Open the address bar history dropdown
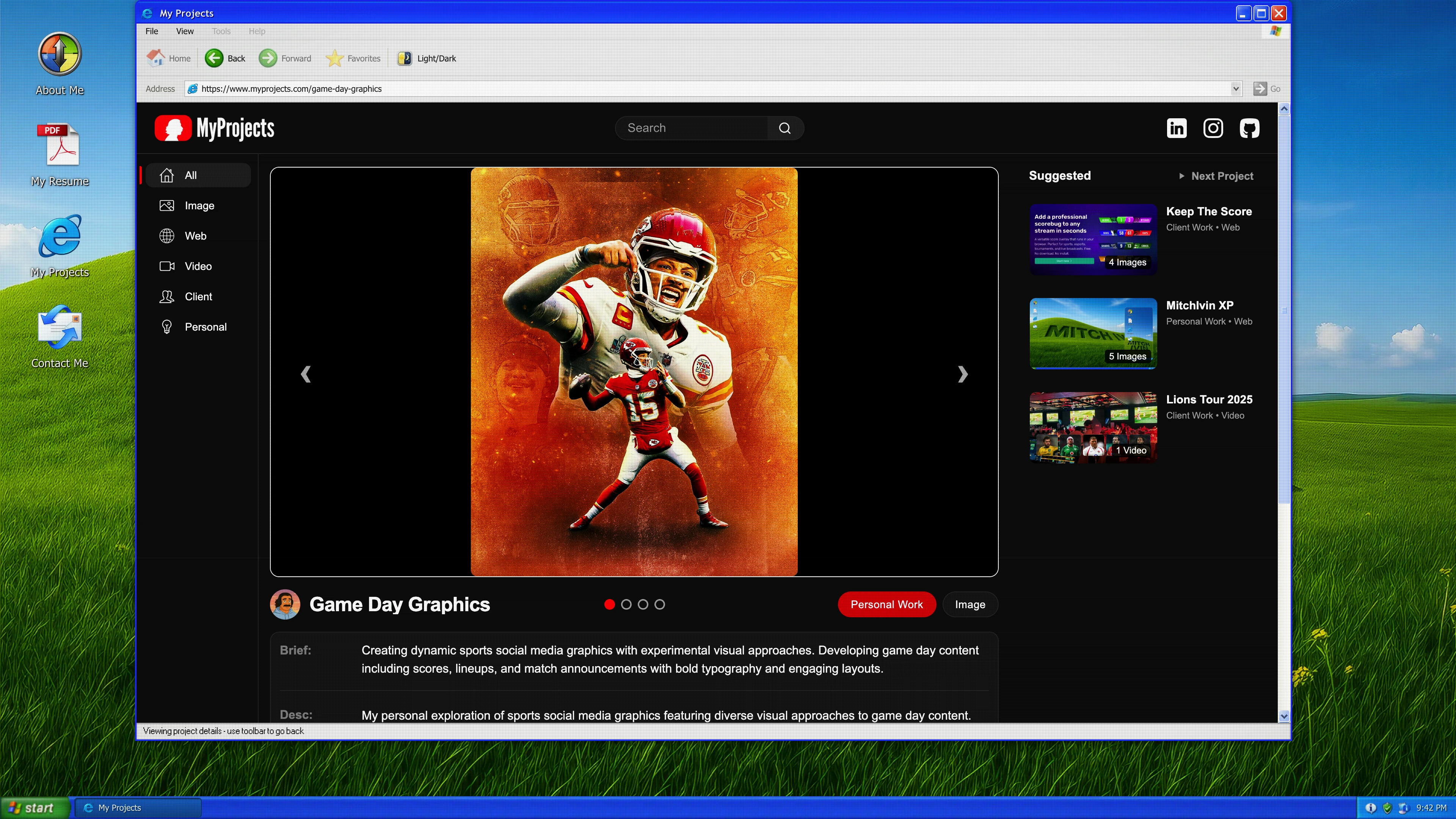The height and width of the screenshot is (819, 1456). [x=1236, y=89]
